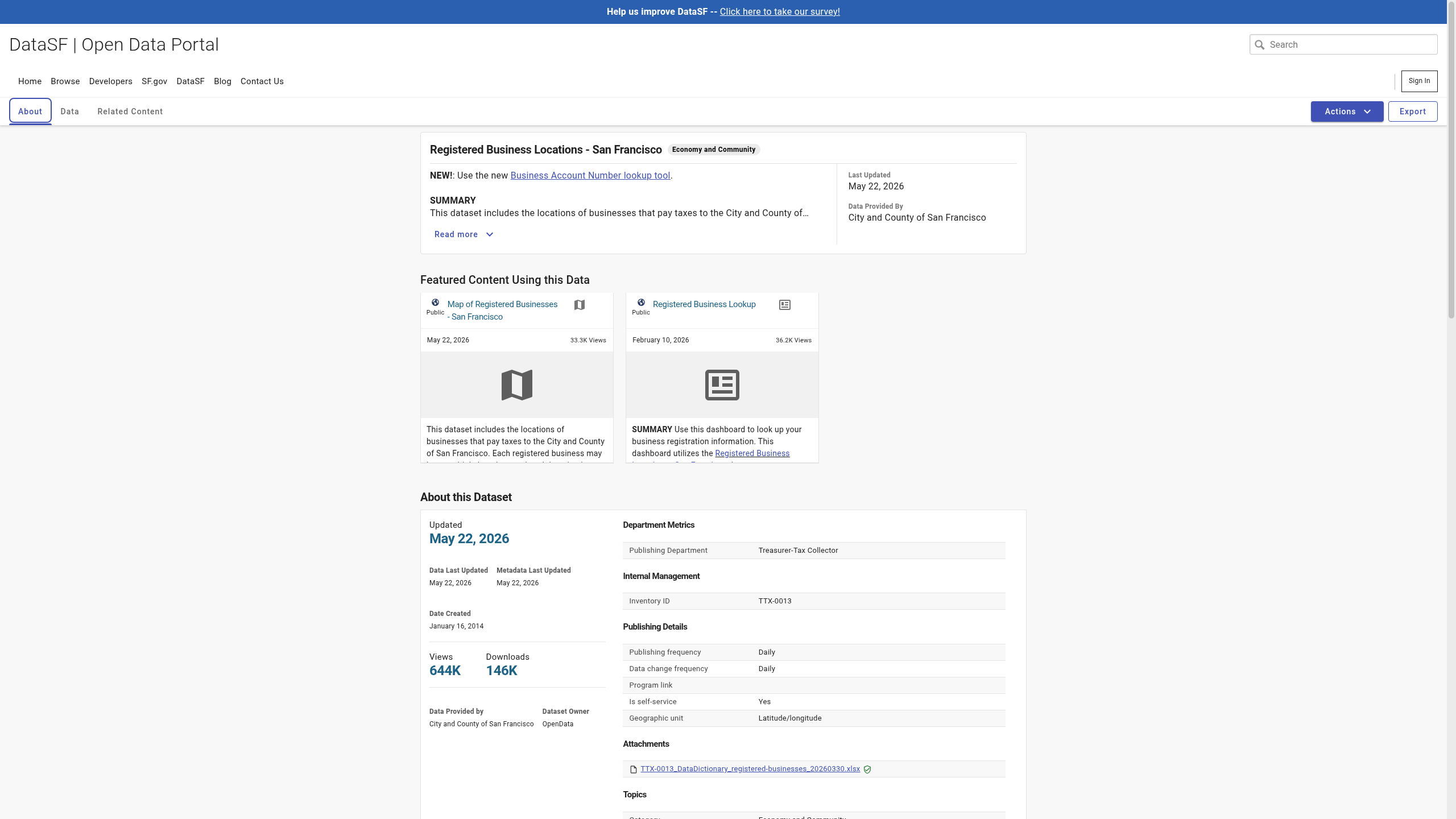The height and width of the screenshot is (819, 1456).
Task: Click the DataSF | Open Data Portal site title
Action: pyautogui.click(x=114, y=44)
